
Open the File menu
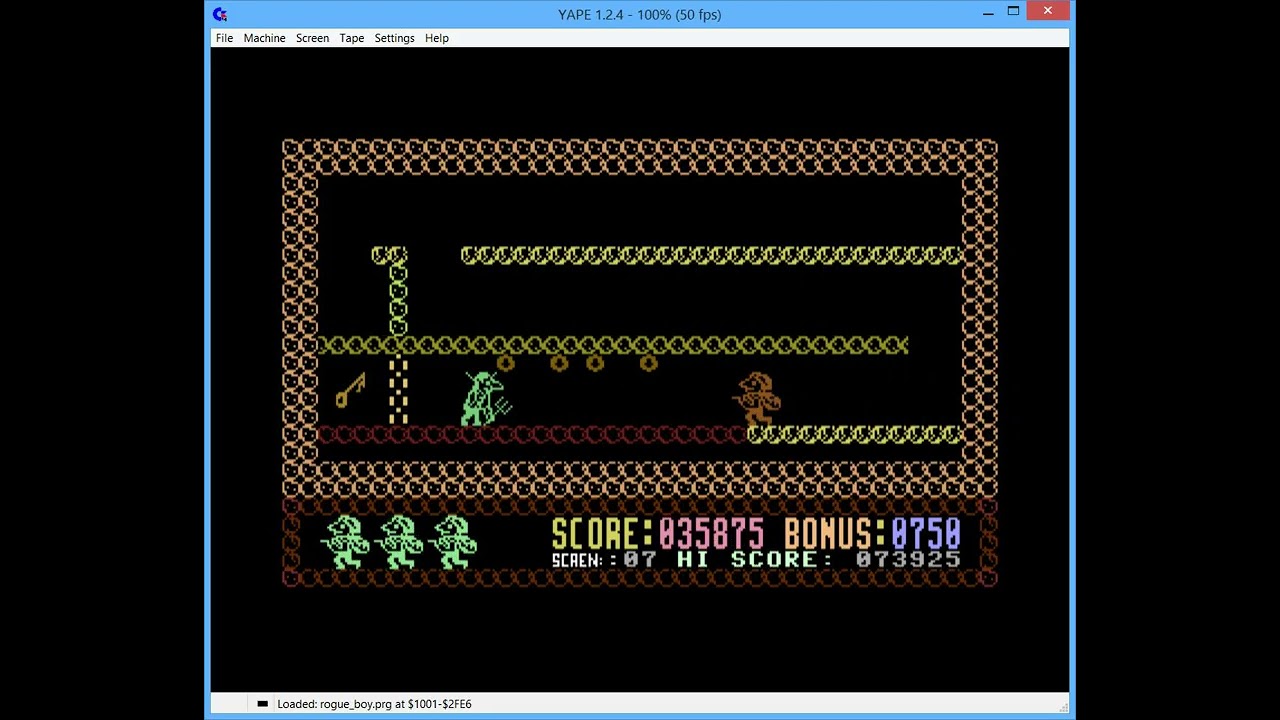coord(224,38)
